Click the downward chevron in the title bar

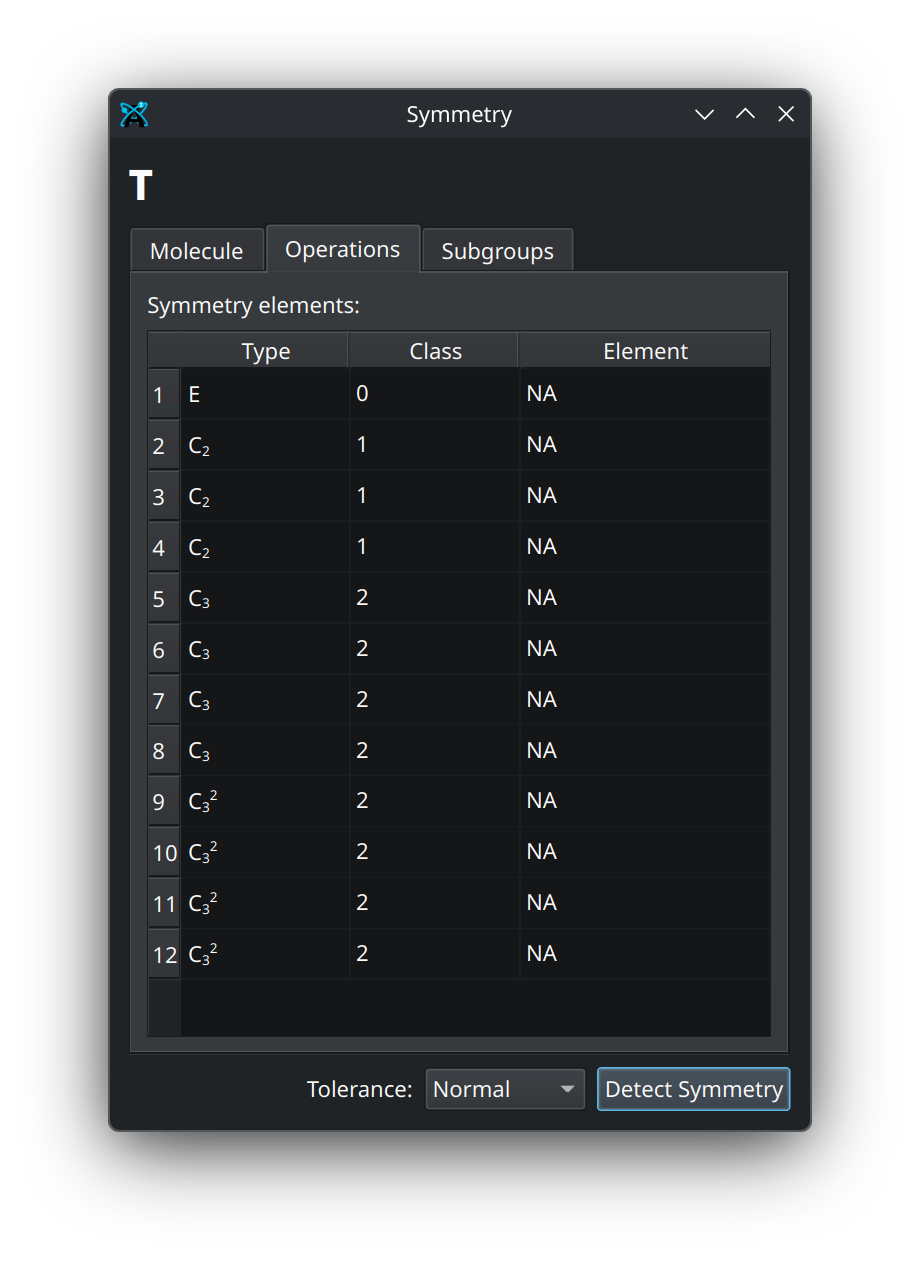[x=704, y=115]
